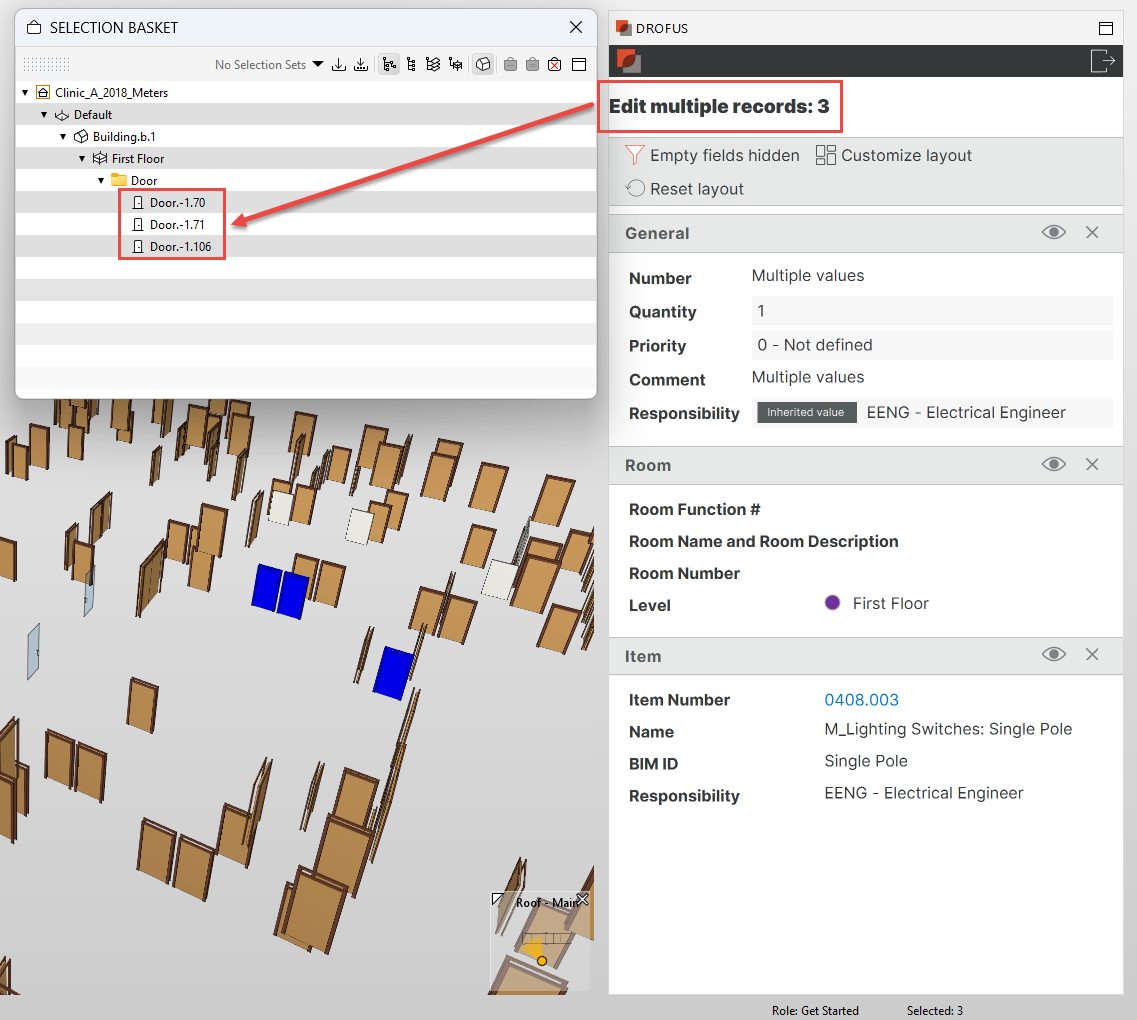This screenshot has height=1020, width=1137.
Task: Toggle visibility eye of Item section
Action: pos(1053,656)
